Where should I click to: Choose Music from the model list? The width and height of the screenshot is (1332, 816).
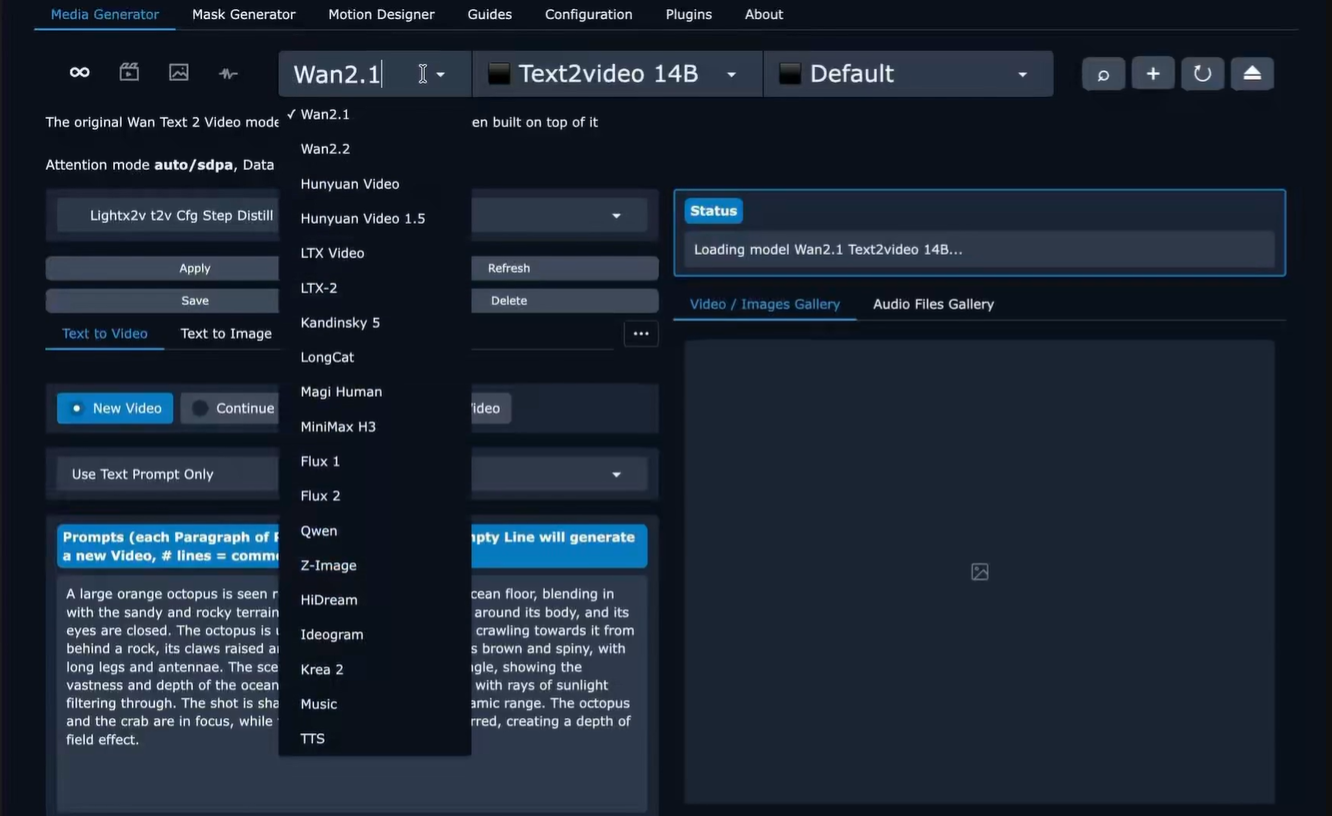coord(374,704)
